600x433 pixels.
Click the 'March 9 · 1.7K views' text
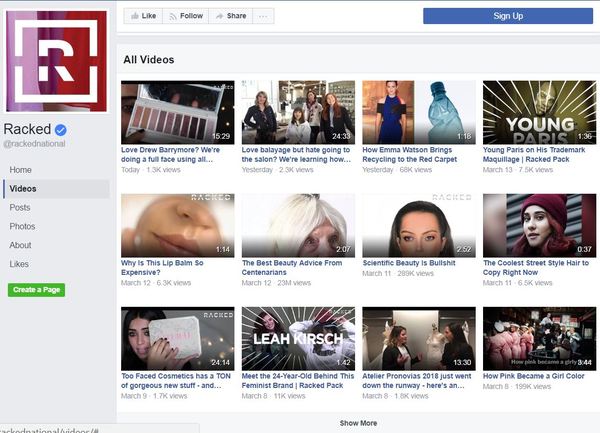pos(154,396)
